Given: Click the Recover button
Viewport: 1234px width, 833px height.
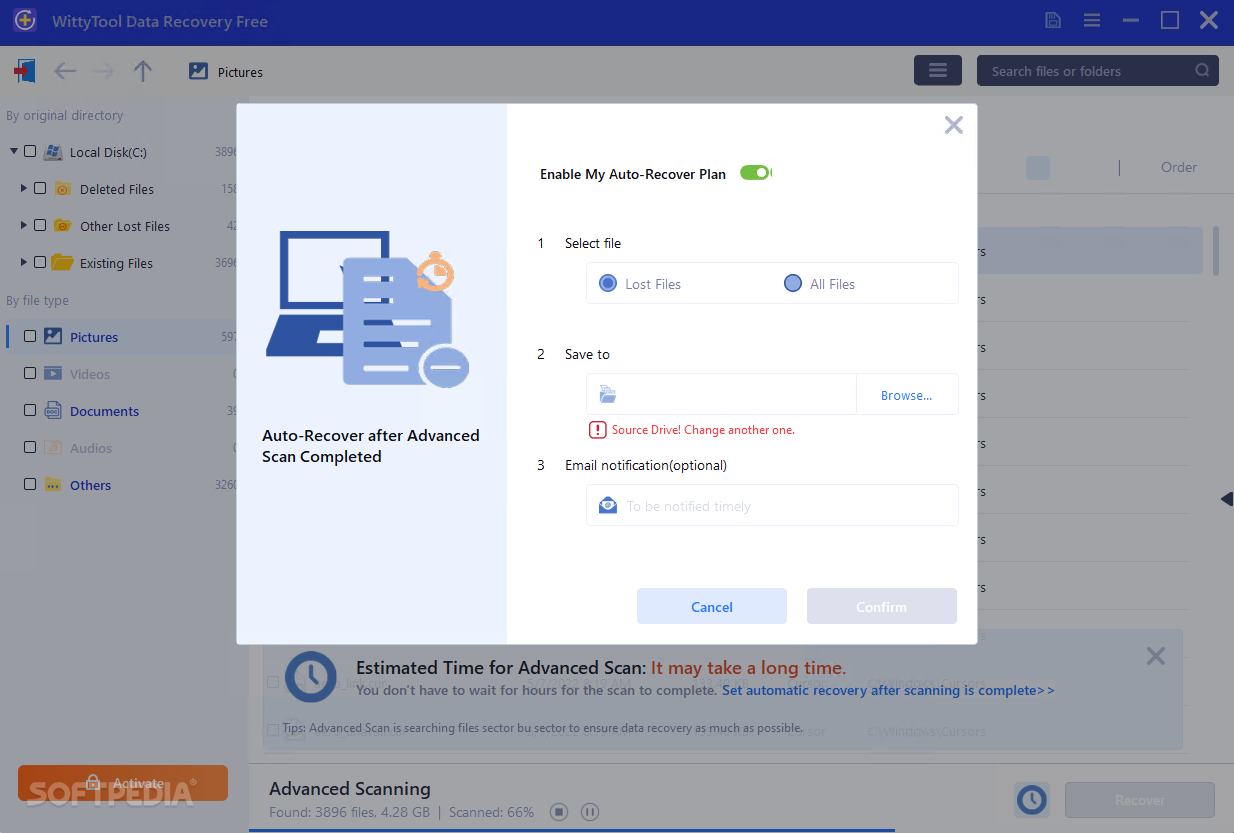Looking at the screenshot, I should tap(1140, 800).
